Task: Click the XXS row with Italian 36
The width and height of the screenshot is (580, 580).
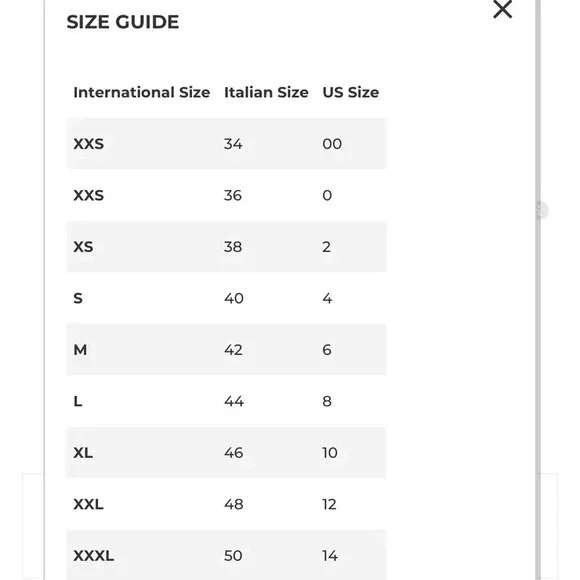Action: [226, 195]
